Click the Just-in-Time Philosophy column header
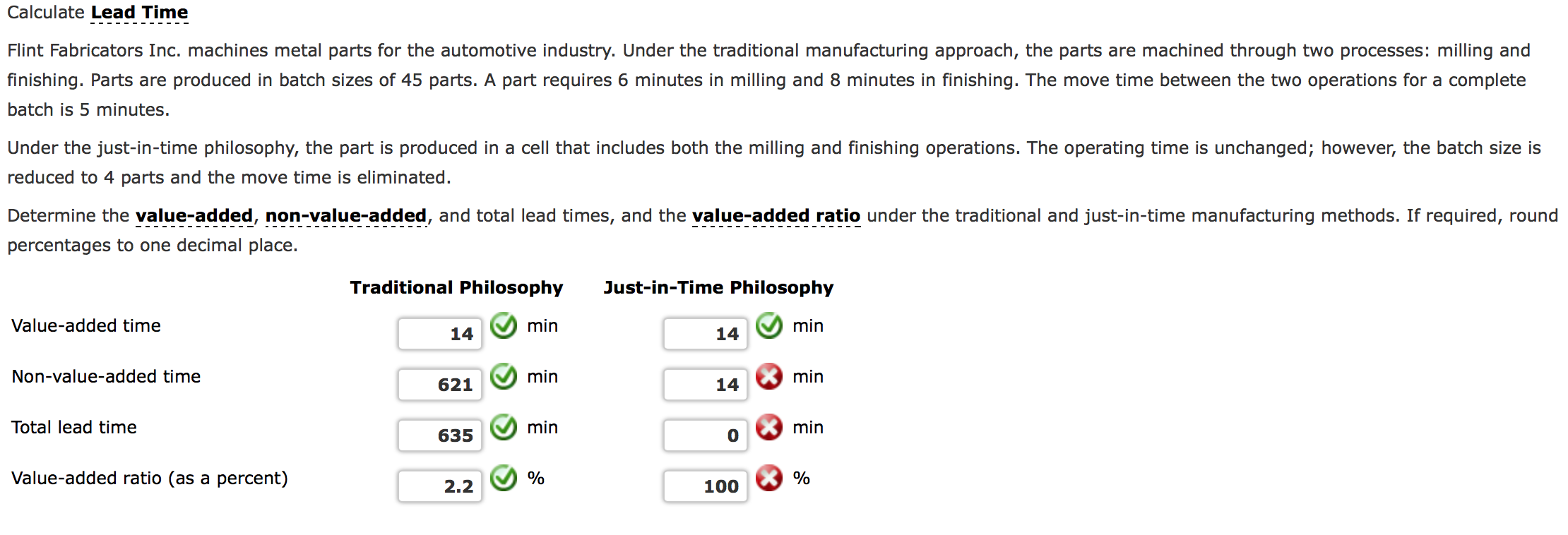Screen dimensions: 1568x535 tap(719, 287)
